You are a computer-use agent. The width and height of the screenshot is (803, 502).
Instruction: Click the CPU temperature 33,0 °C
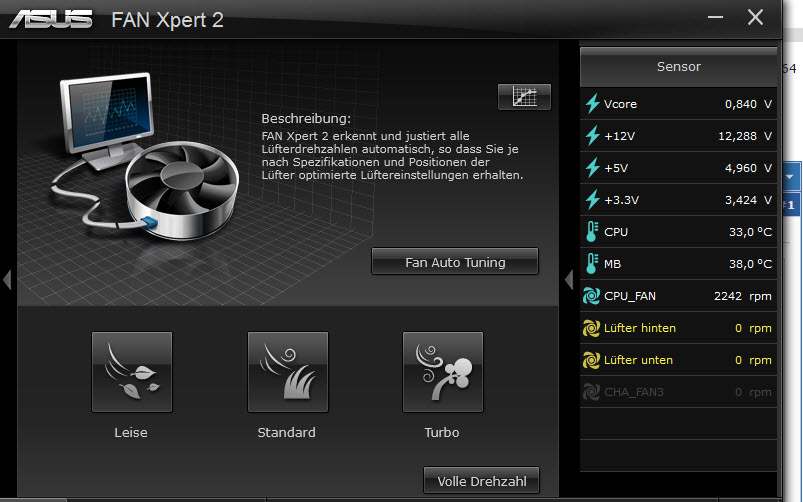tap(750, 232)
